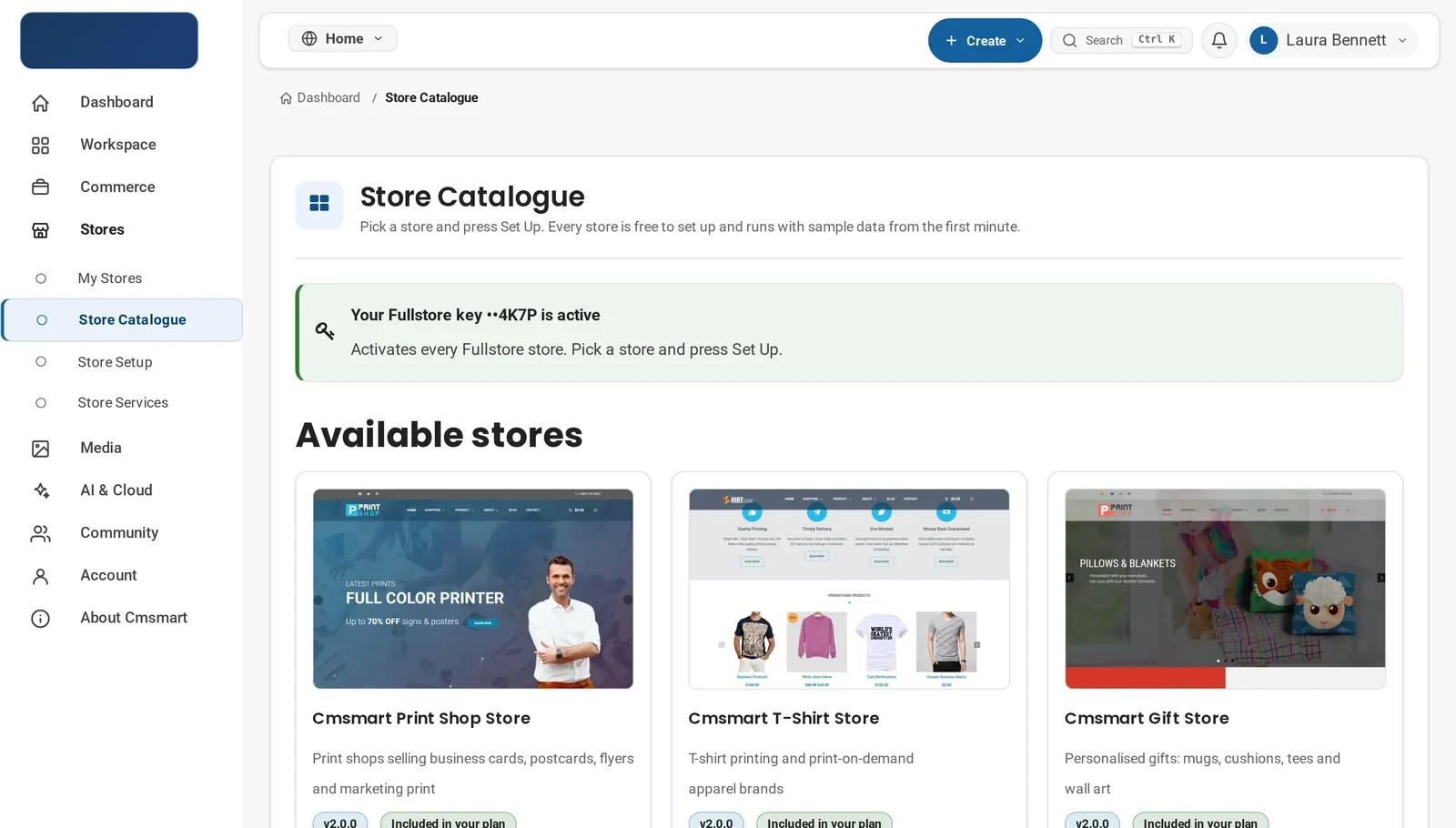
Task: Click the About Cmsmart info icon
Action: (x=40, y=619)
